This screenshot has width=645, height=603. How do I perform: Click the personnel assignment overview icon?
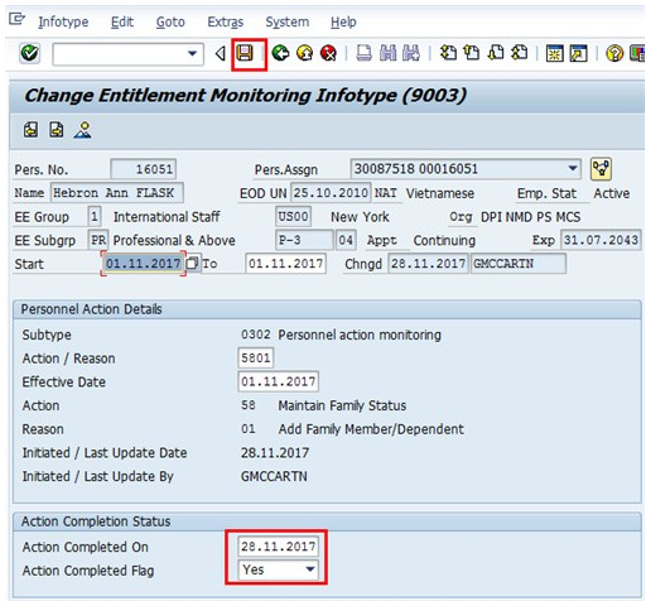[601, 169]
